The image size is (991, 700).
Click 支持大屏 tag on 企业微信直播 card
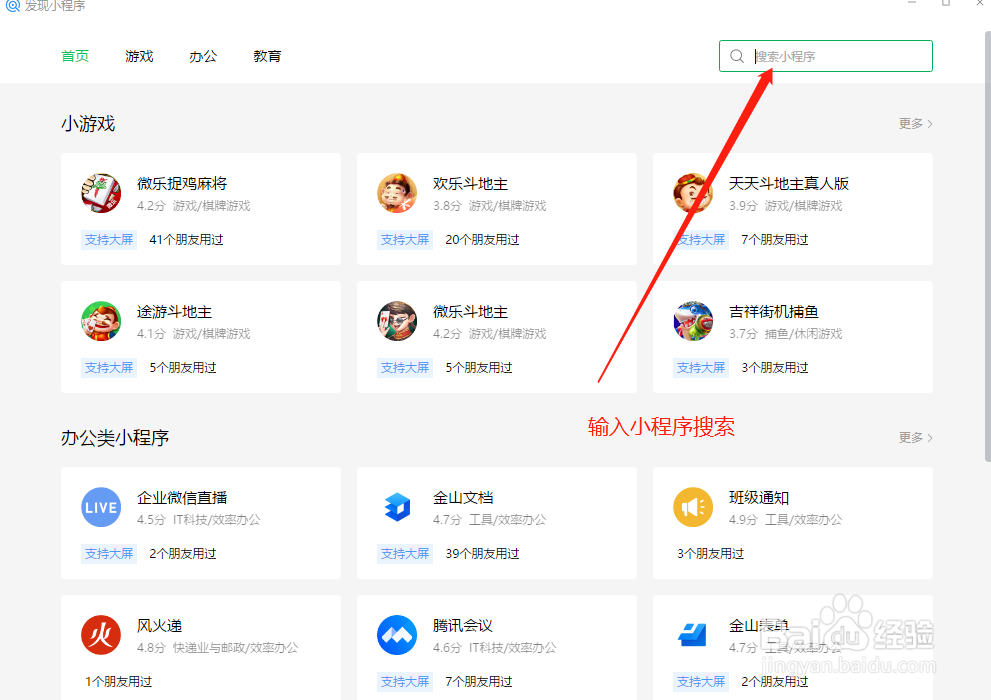109,554
